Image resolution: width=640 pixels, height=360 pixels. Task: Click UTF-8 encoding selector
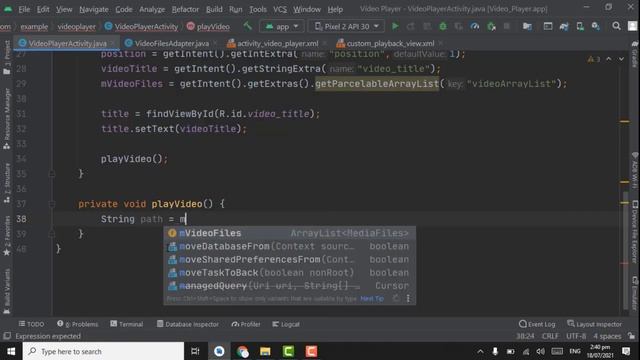coord(576,336)
